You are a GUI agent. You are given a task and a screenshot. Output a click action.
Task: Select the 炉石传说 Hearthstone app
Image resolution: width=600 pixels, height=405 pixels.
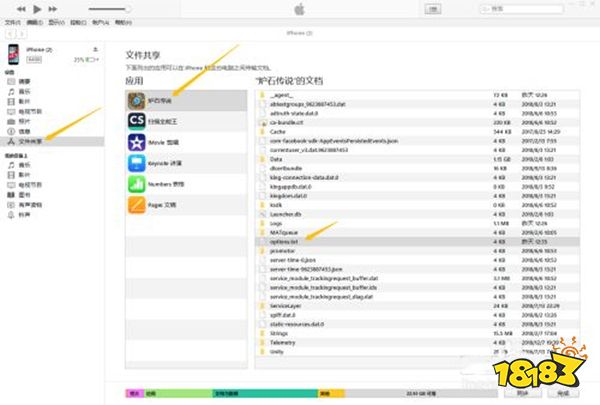(186, 101)
